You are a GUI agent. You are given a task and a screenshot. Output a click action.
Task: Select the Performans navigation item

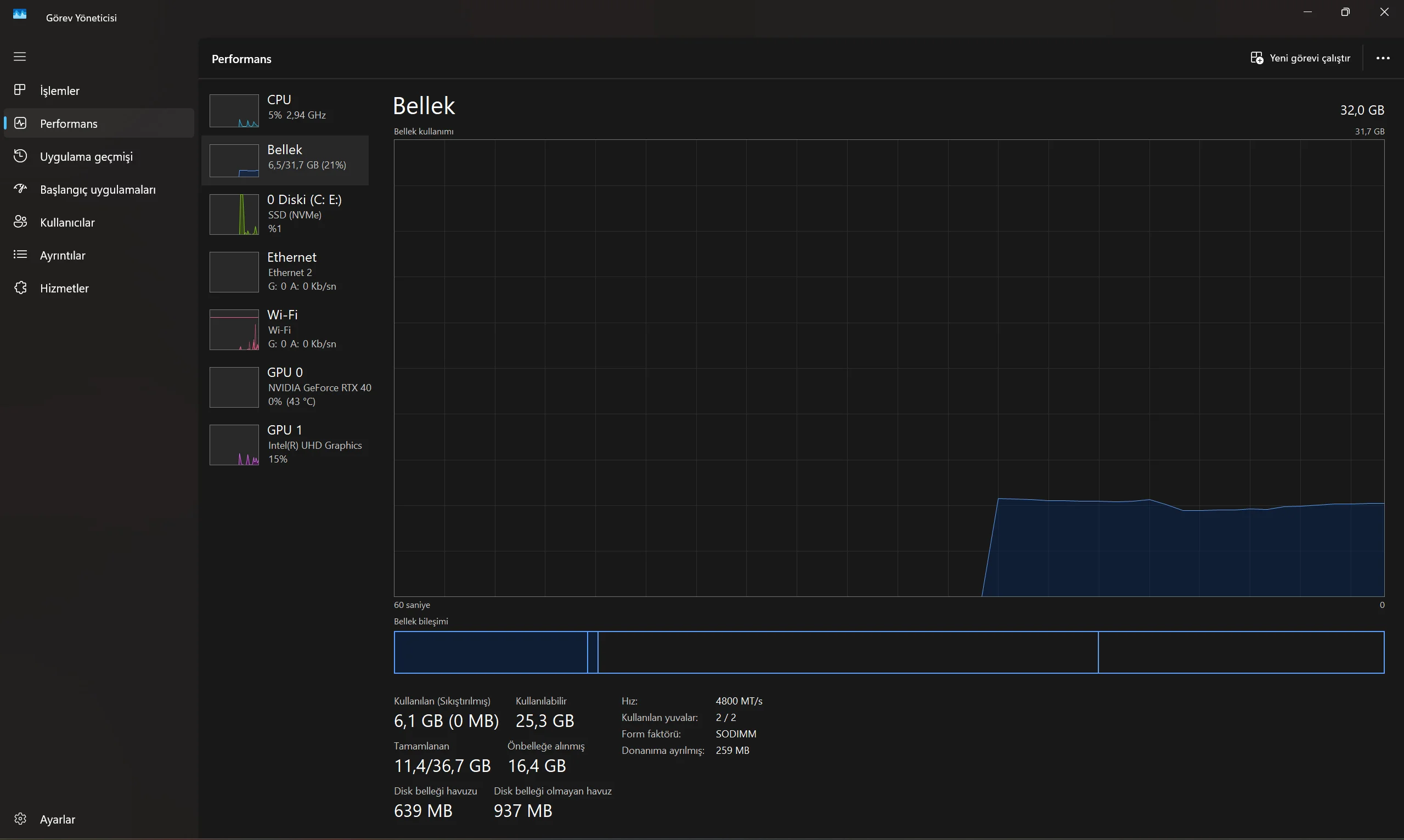(68, 123)
